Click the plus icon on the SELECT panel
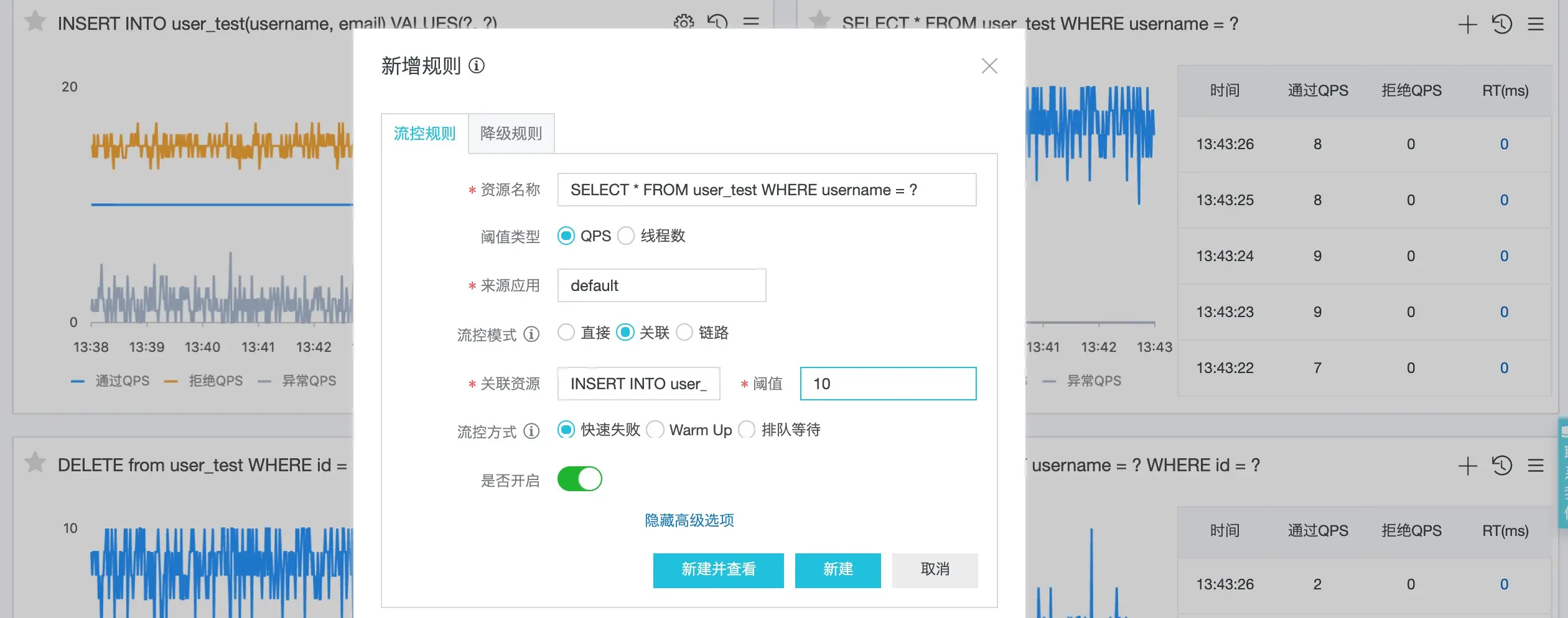The height and width of the screenshot is (618, 1568). pos(1468,24)
